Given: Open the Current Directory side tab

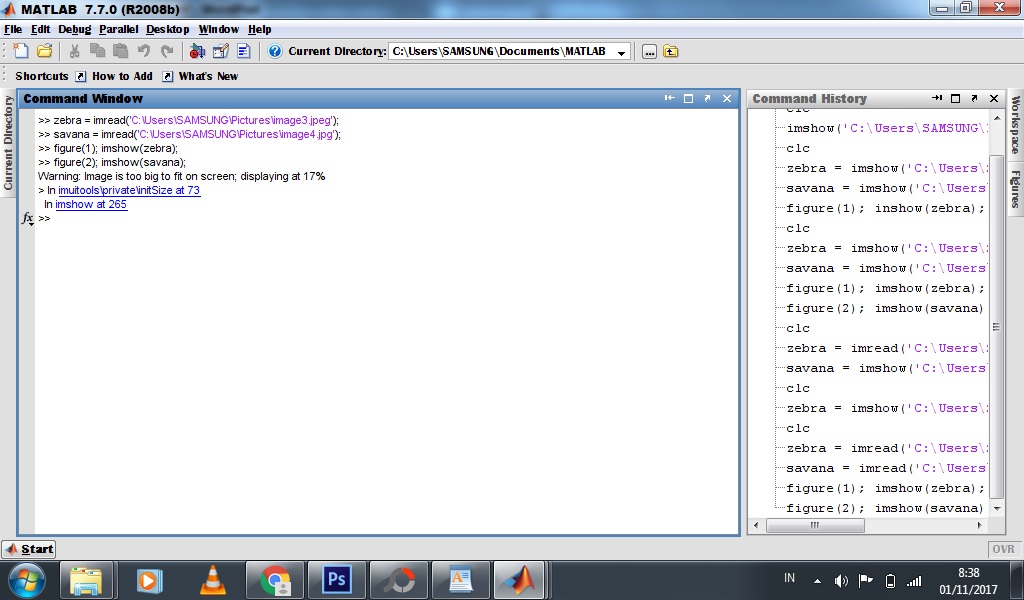Looking at the screenshot, I should [x=8, y=142].
